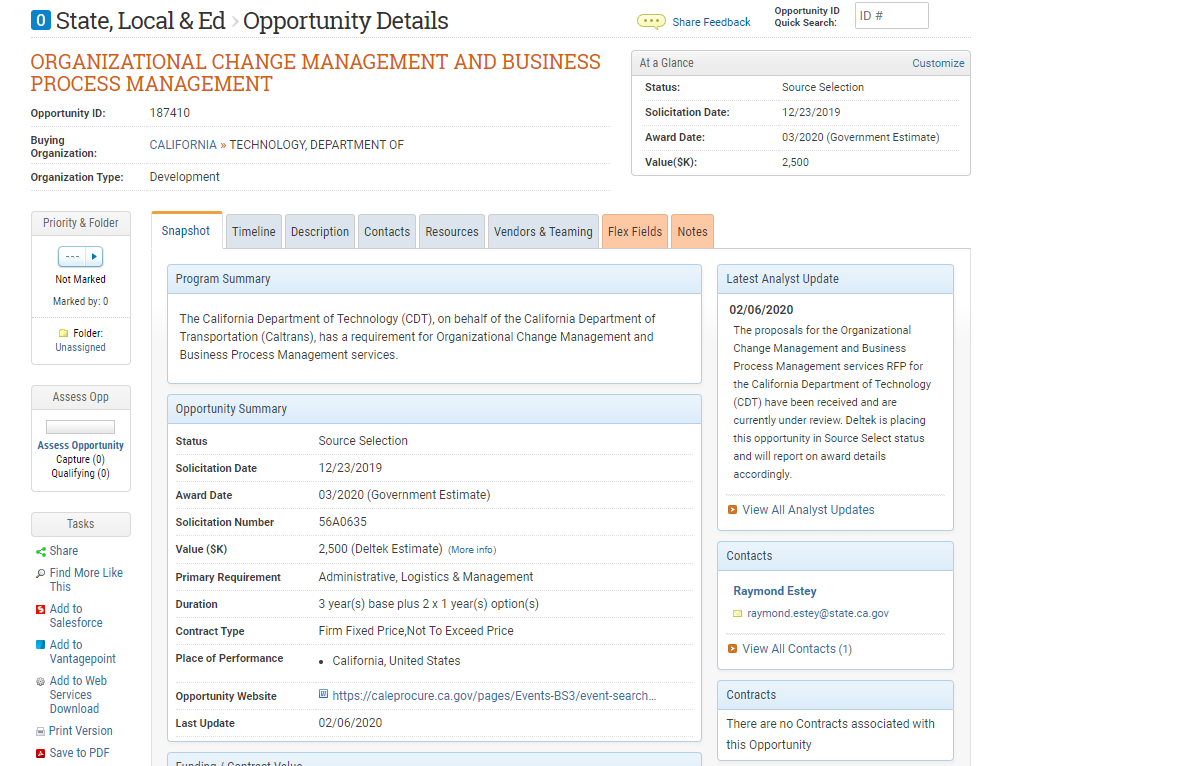This screenshot has width=1179, height=766.
Task: Click the Opportunity ID quick search field
Action: [x=891, y=16]
